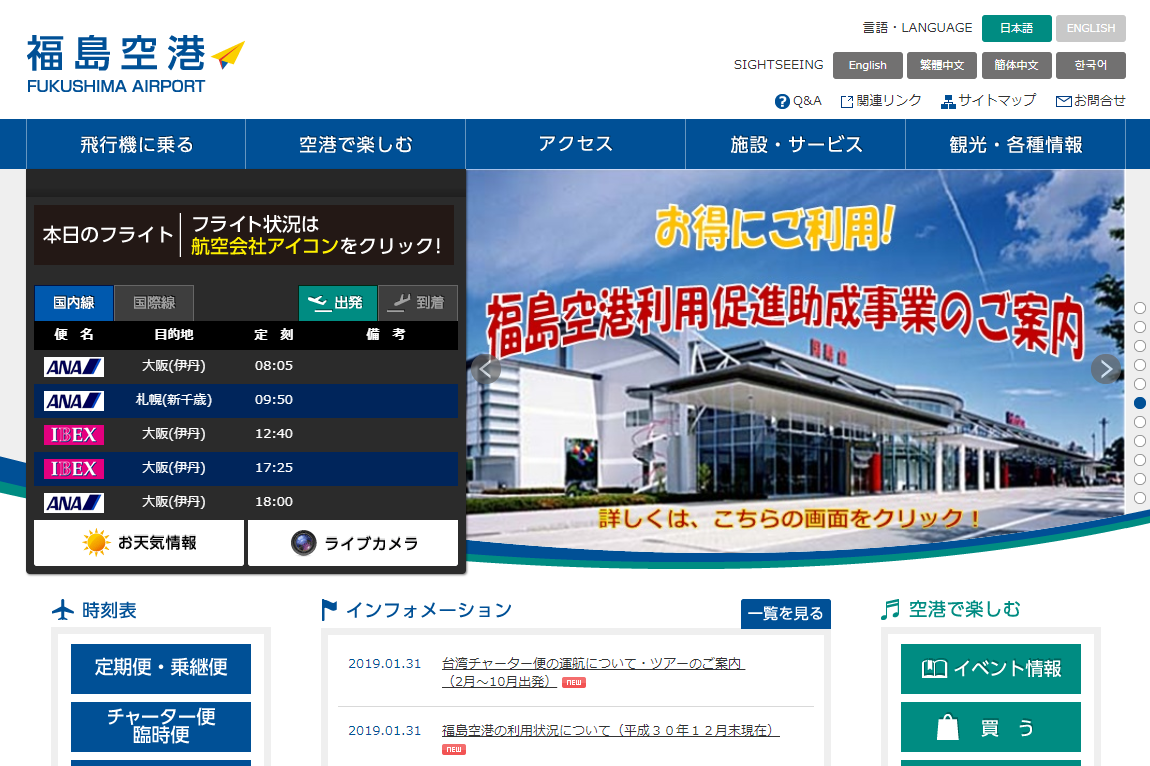Show departures (出発) on flight board
Screen dimensions: 1150x766
coord(337,303)
